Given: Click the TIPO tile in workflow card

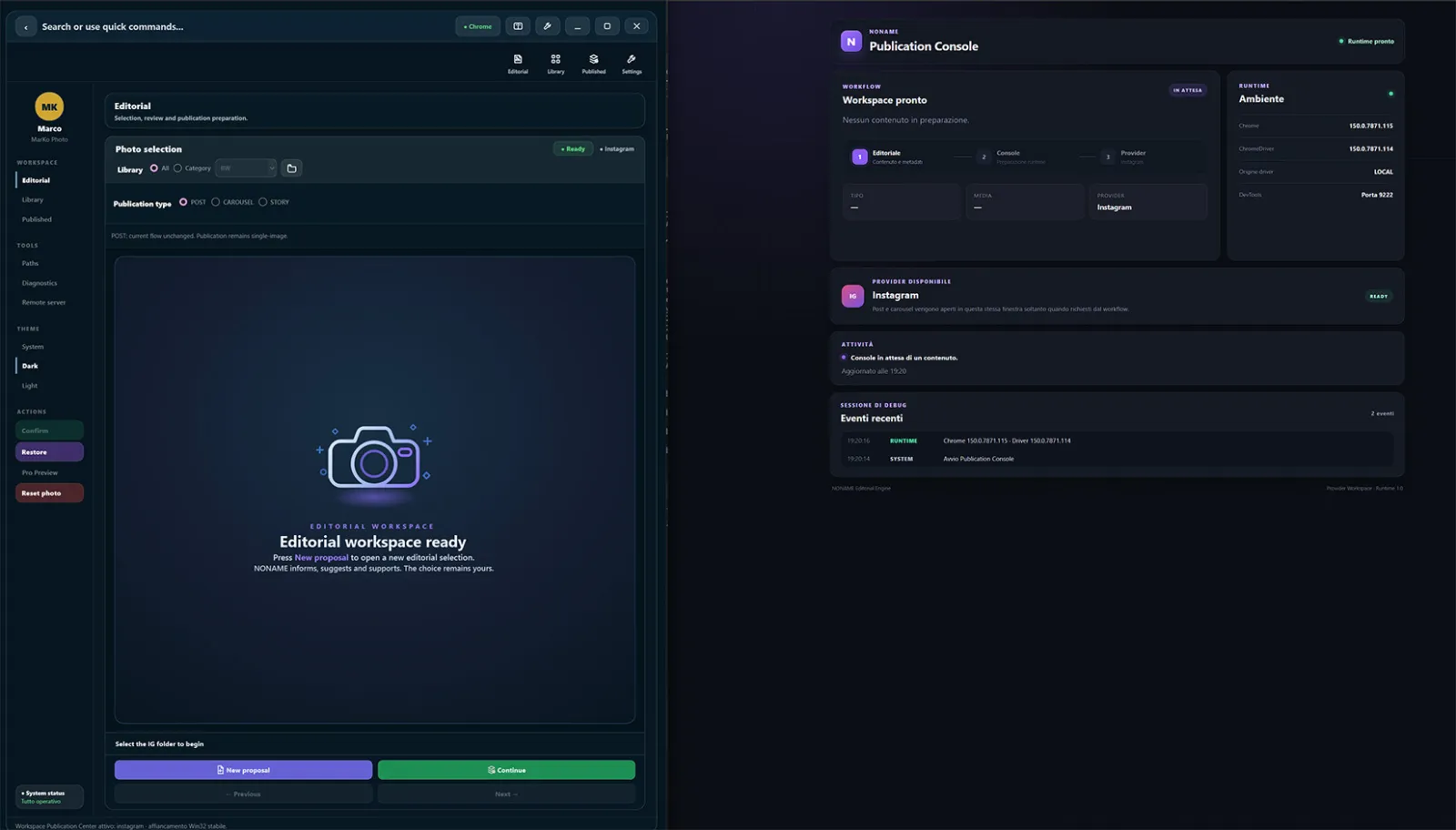Looking at the screenshot, I should [x=901, y=202].
